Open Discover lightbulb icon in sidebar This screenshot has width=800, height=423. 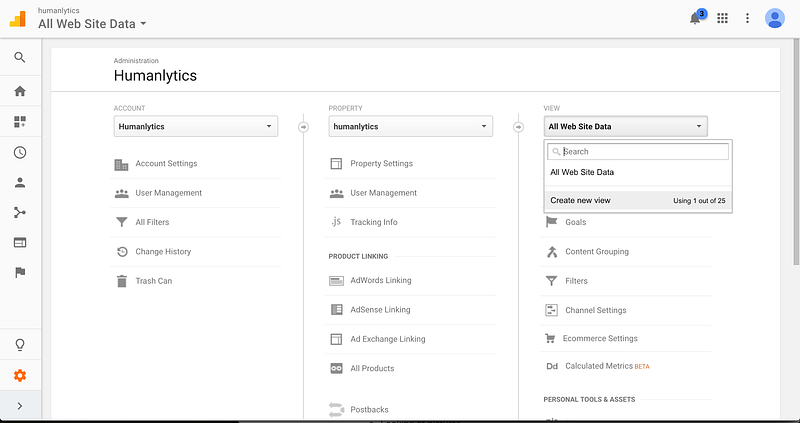click(x=20, y=345)
